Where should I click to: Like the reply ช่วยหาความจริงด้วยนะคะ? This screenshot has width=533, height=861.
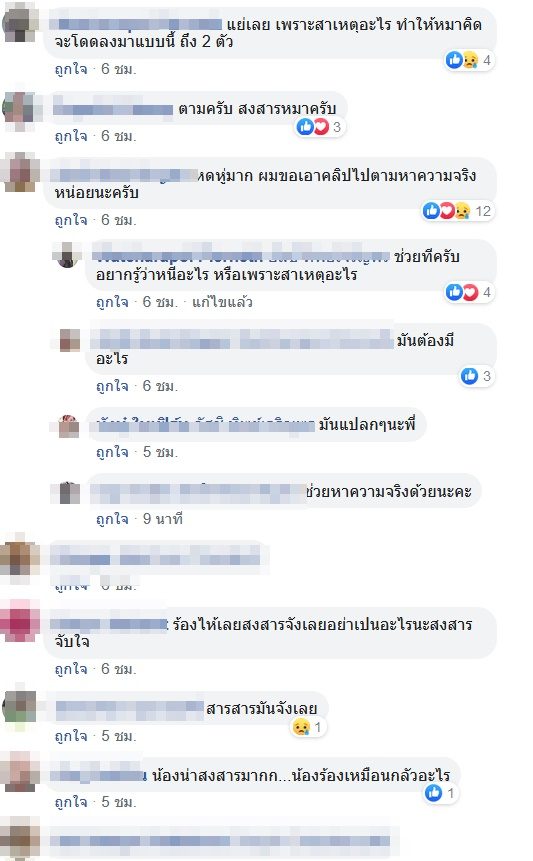click(x=112, y=519)
